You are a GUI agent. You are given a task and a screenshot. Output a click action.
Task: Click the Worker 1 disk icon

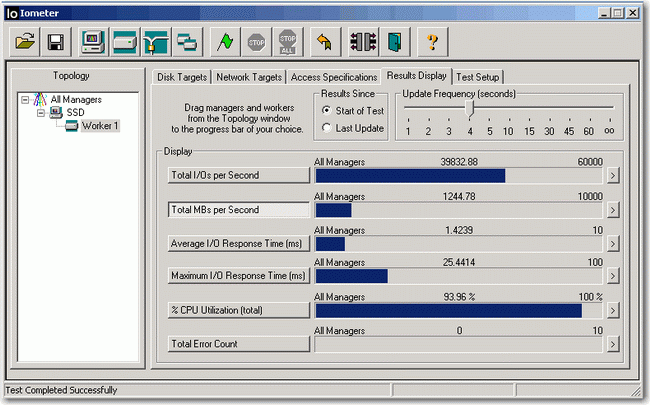pyautogui.click(x=71, y=126)
